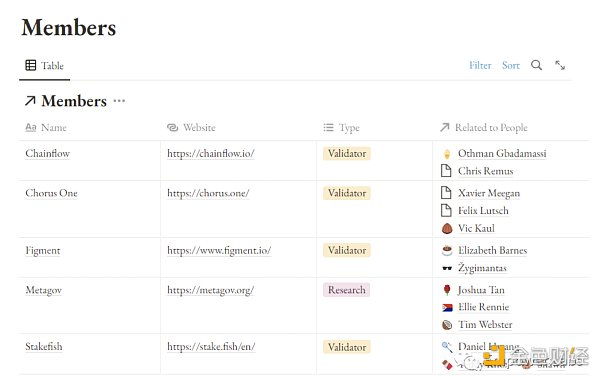
Task: Open the Filter option
Action: pyautogui.click(x=480, y=65)
